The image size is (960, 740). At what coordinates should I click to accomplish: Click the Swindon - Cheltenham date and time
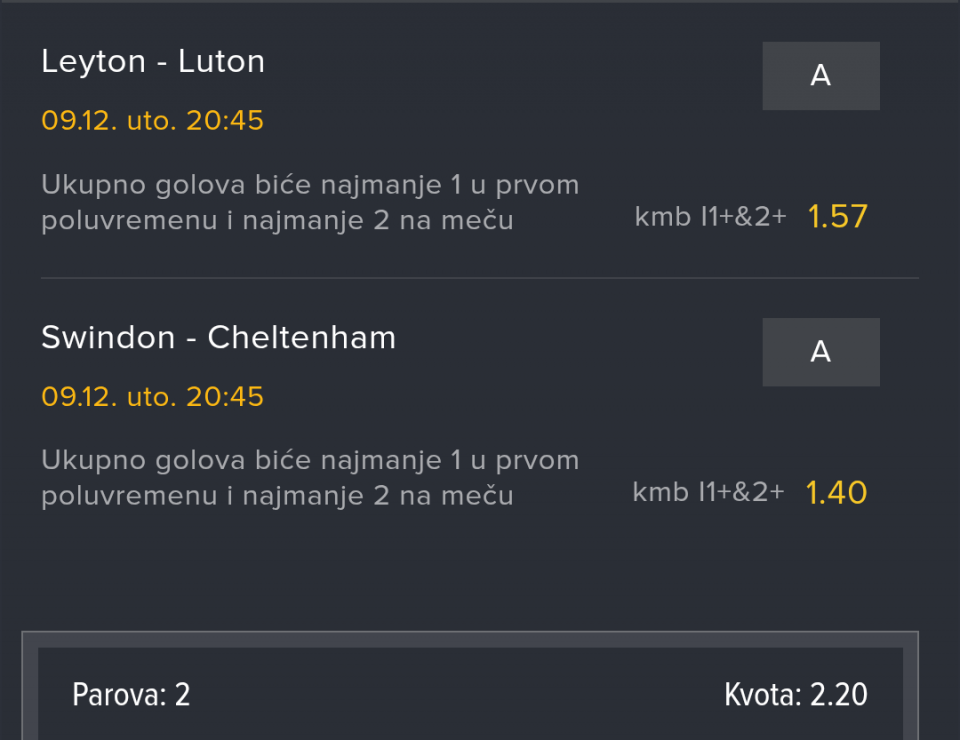coord(152,397)
